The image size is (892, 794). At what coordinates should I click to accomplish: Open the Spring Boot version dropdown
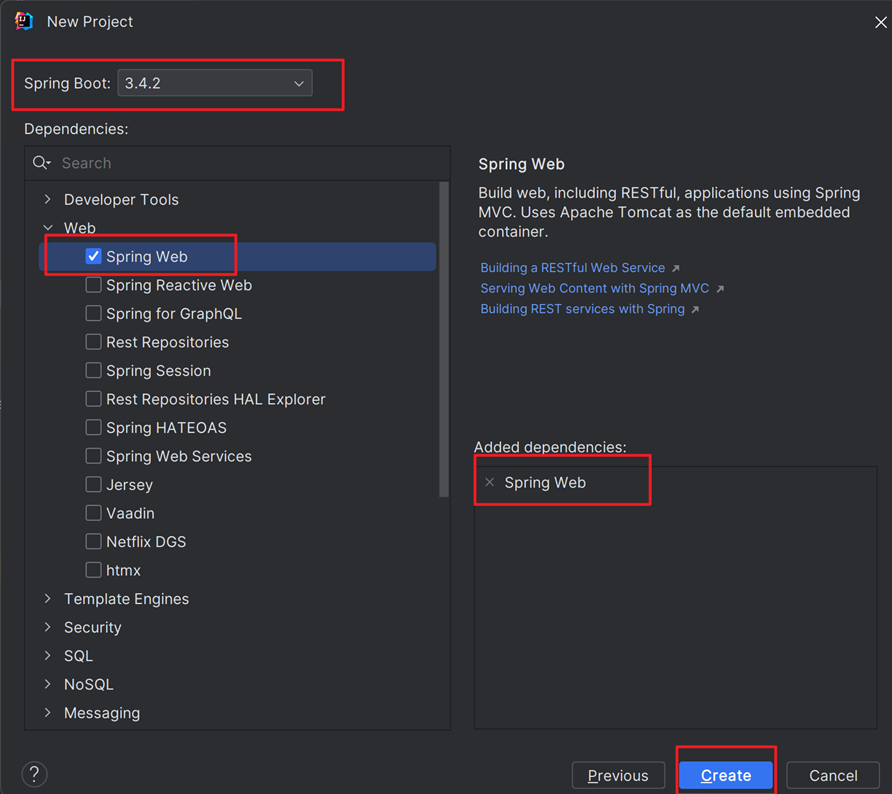point(215,83)
